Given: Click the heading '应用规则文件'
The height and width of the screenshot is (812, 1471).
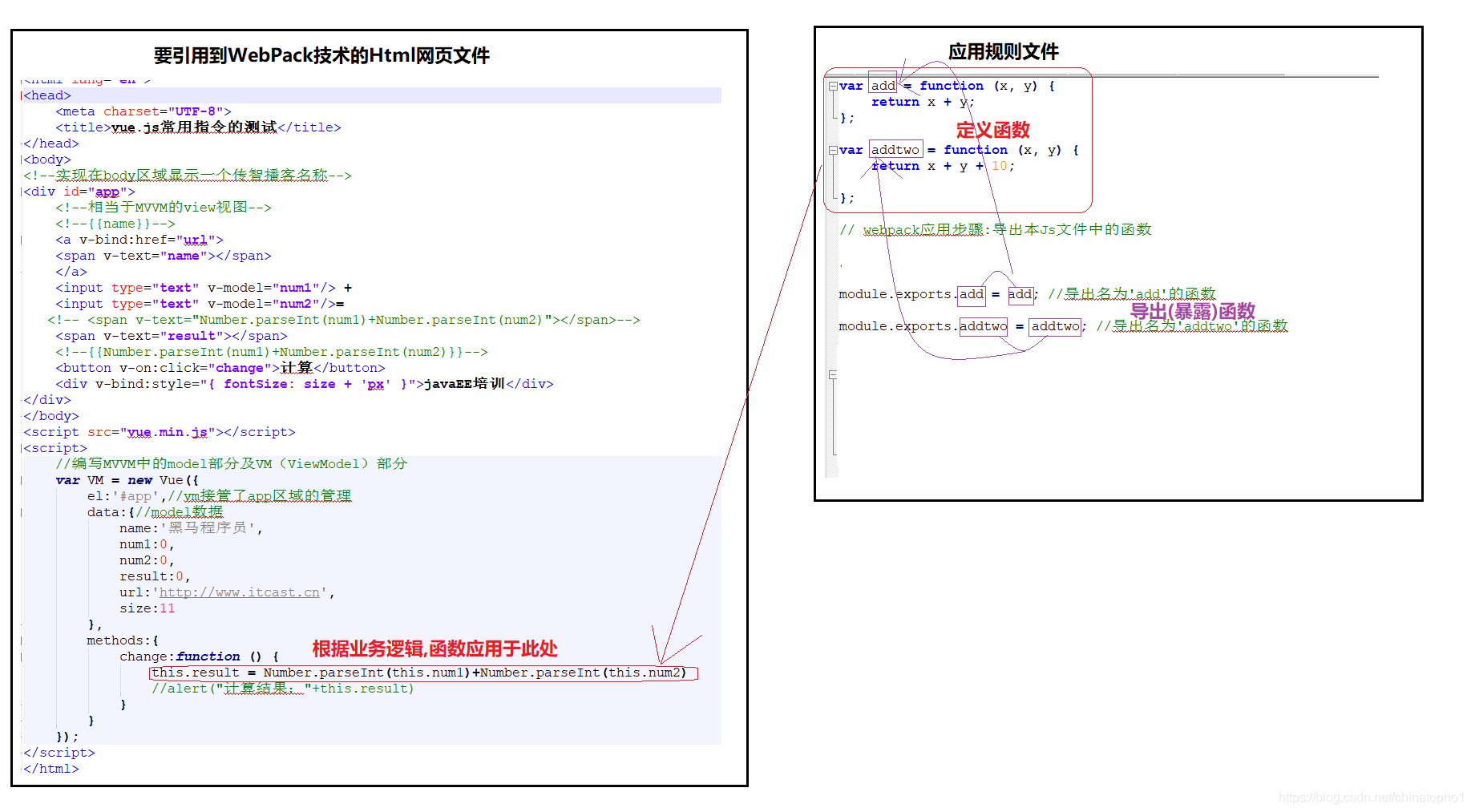Looking at the screenshot, I should (1004, 52).
